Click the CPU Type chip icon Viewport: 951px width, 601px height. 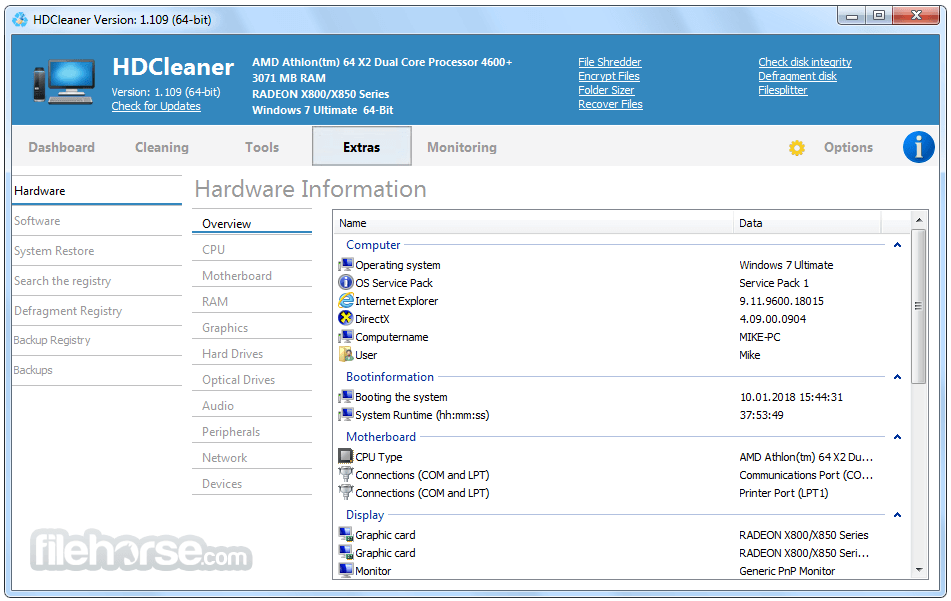pyautogui.click(x=346, y=456)
